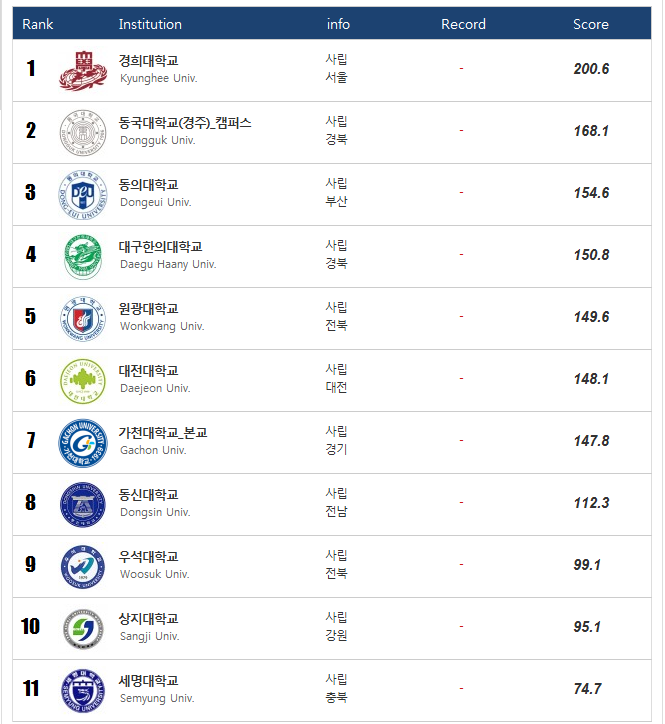This screenshot has width=665, height=724.
Task: Click the Sangji Univ. green-gray logo
Action: click(x=82, y=627)
